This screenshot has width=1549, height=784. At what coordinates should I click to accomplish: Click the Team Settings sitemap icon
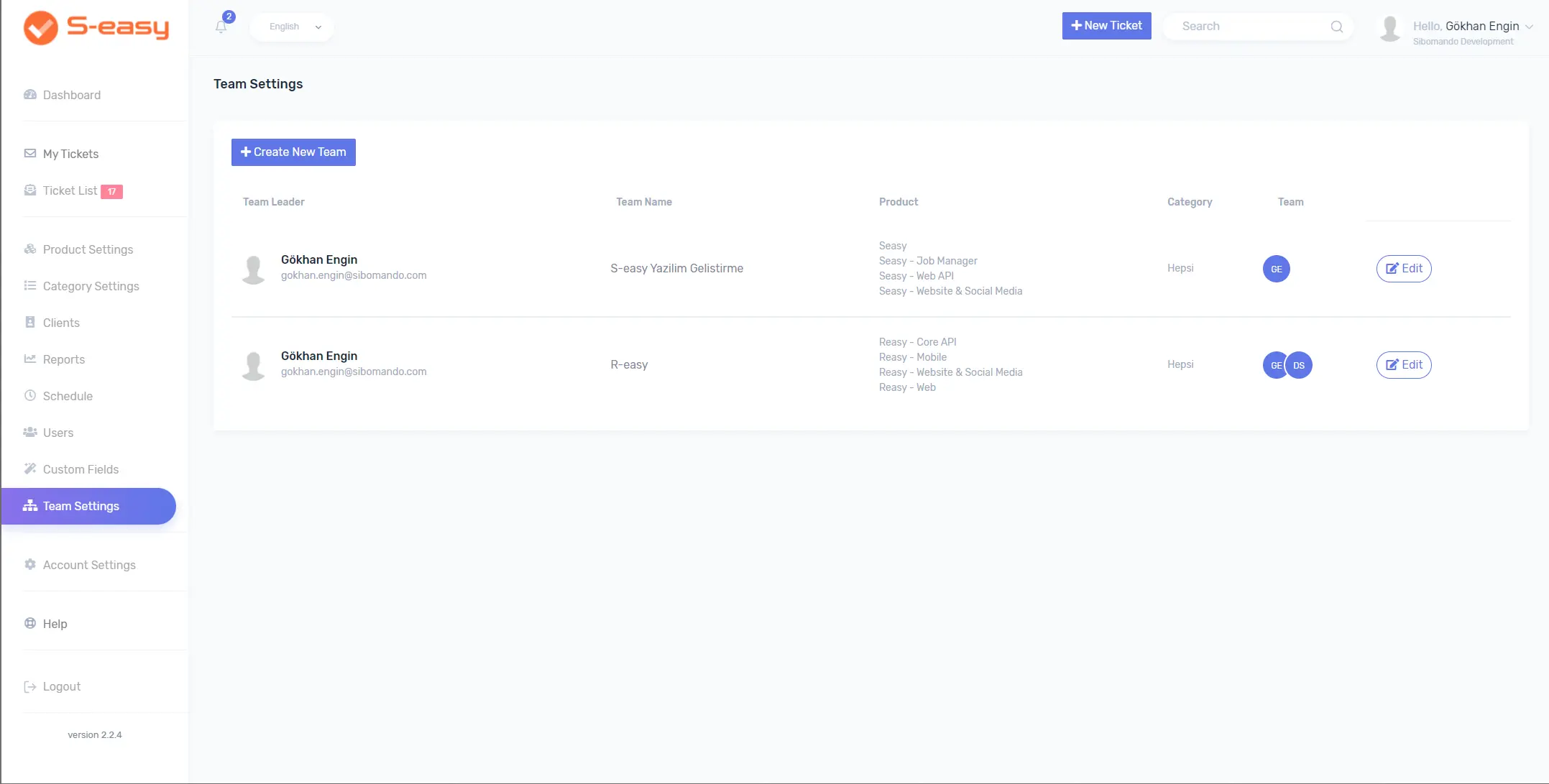coord(30,506)
